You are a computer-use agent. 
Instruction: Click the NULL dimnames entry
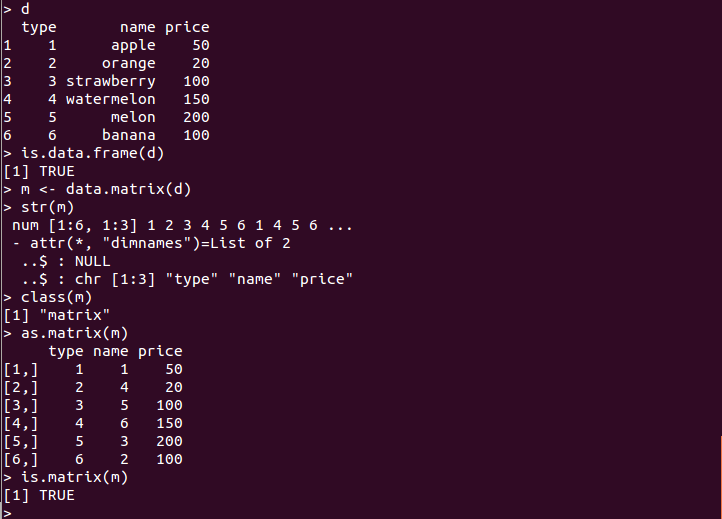93,261
